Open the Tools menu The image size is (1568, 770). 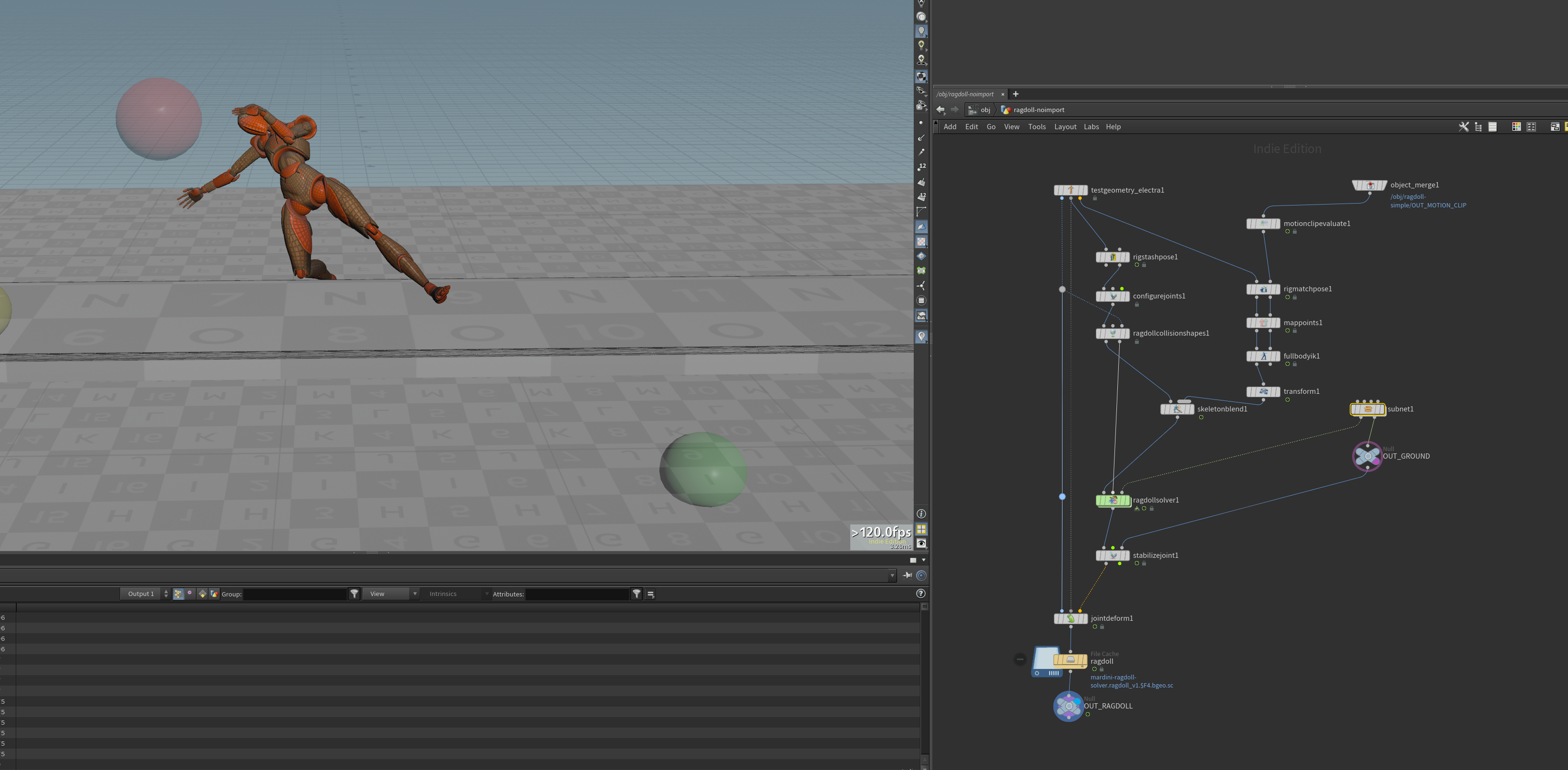(1037, 127)
